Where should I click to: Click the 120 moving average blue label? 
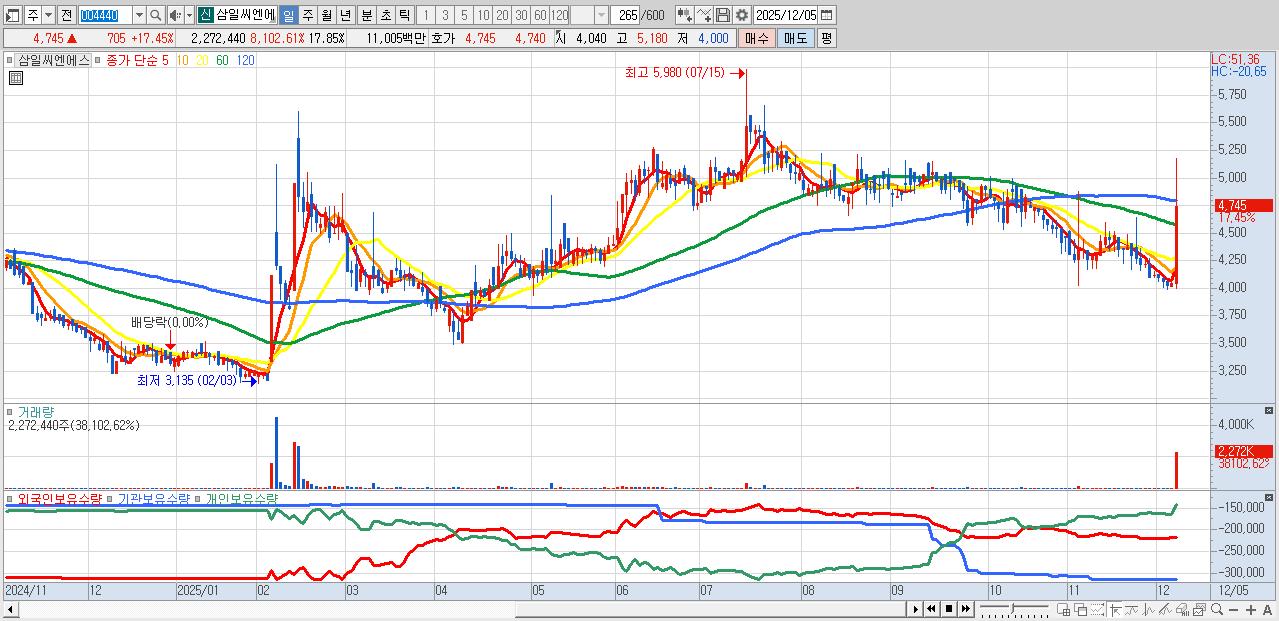click(x=245, y=60)
